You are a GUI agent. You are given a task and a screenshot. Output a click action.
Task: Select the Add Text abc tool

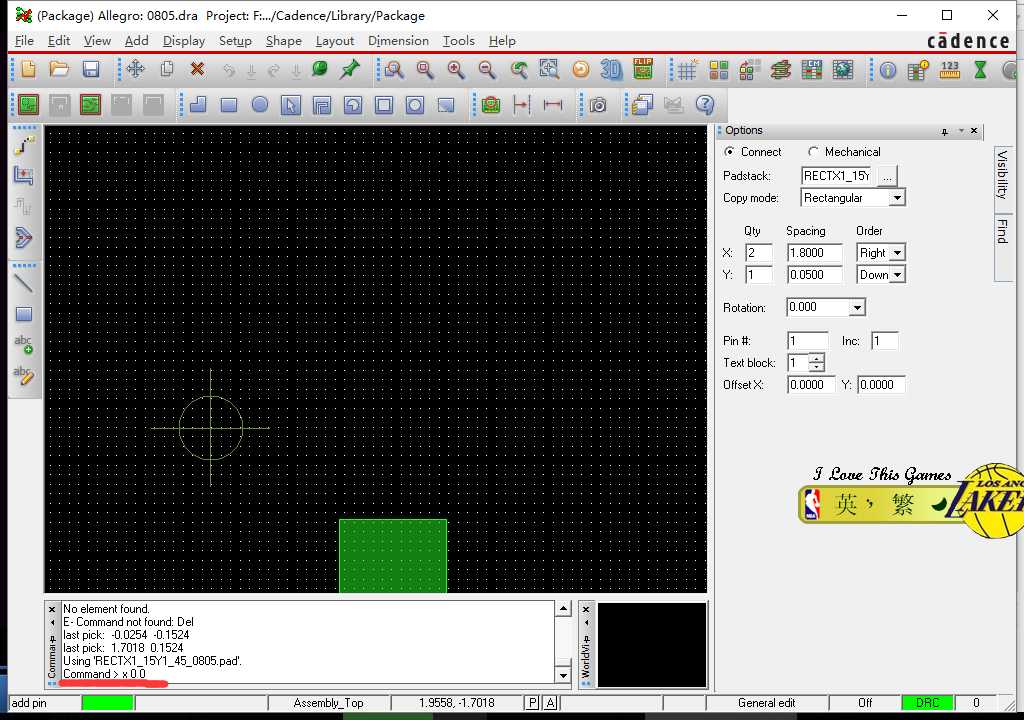click(24, 344)
